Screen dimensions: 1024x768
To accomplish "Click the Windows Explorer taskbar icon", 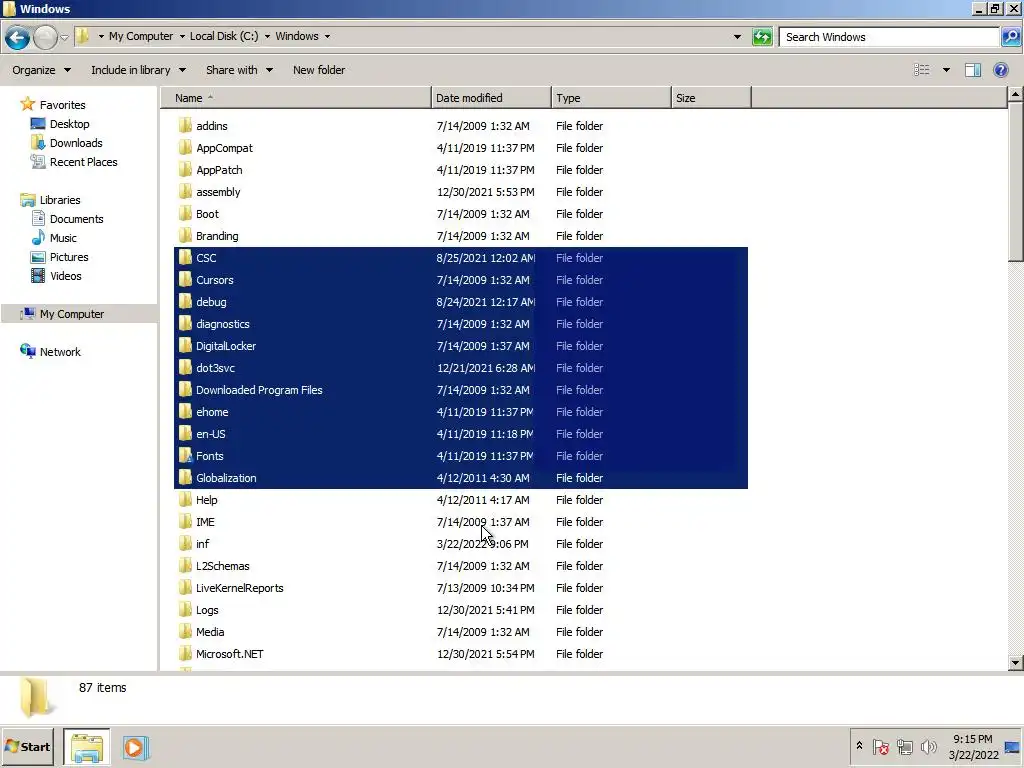I will coord(87,747).
